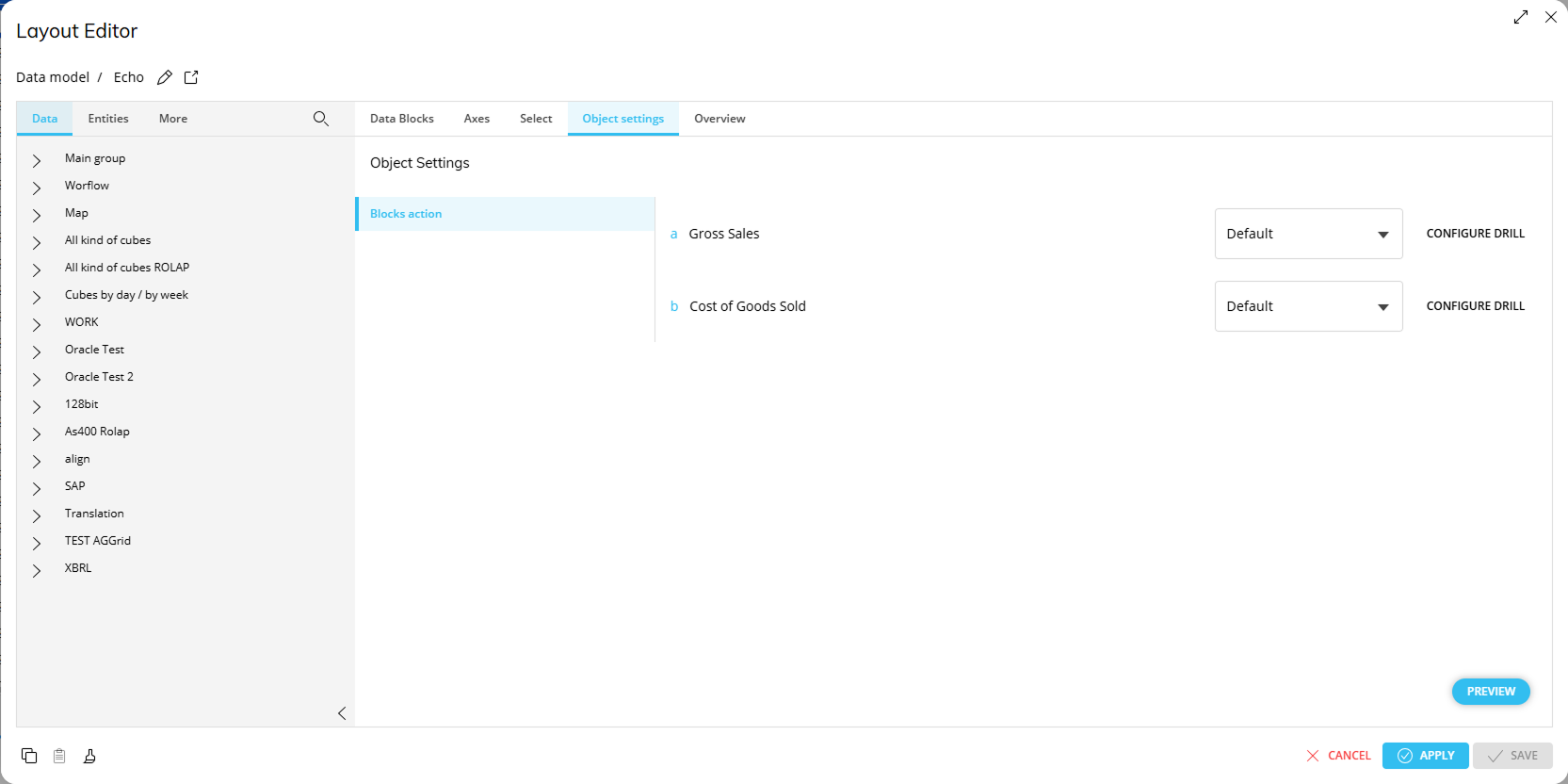Collapse the left data panel arrow
Screen dimensions: 1568x784
coord(342,713)
